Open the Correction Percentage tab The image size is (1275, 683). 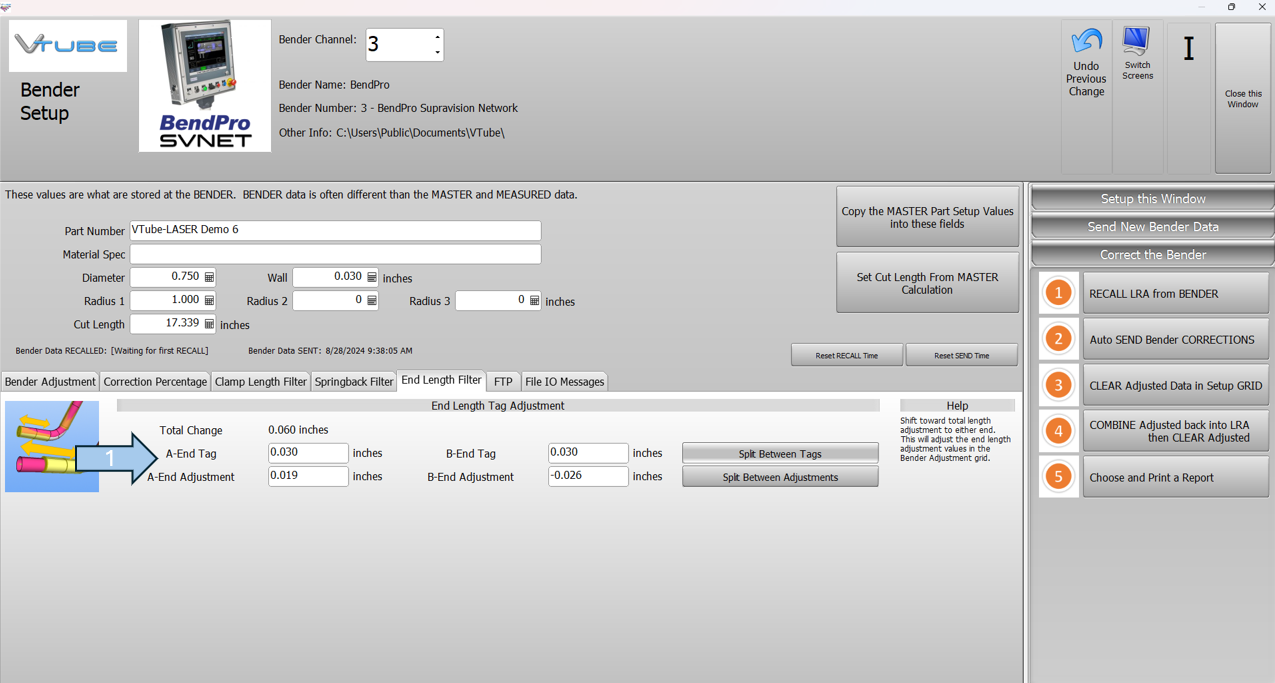point(155,382)
